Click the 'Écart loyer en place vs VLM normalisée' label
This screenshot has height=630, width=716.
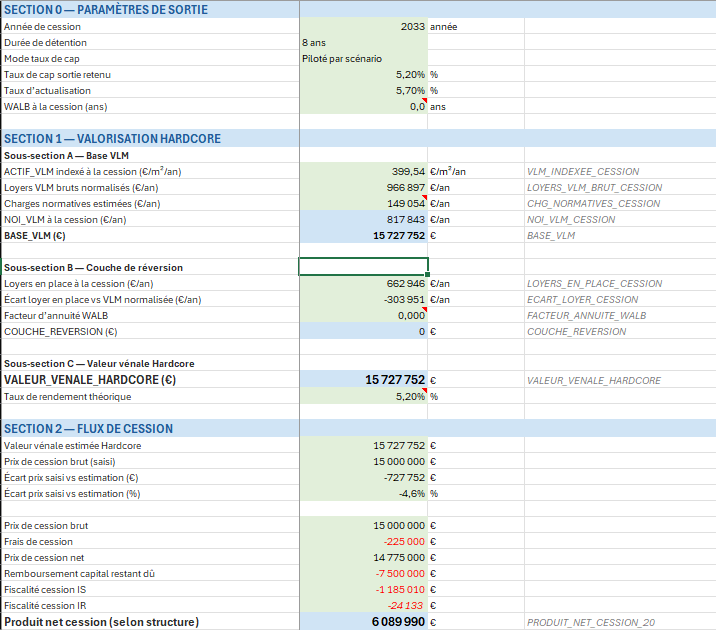click(x=103, y=299)
